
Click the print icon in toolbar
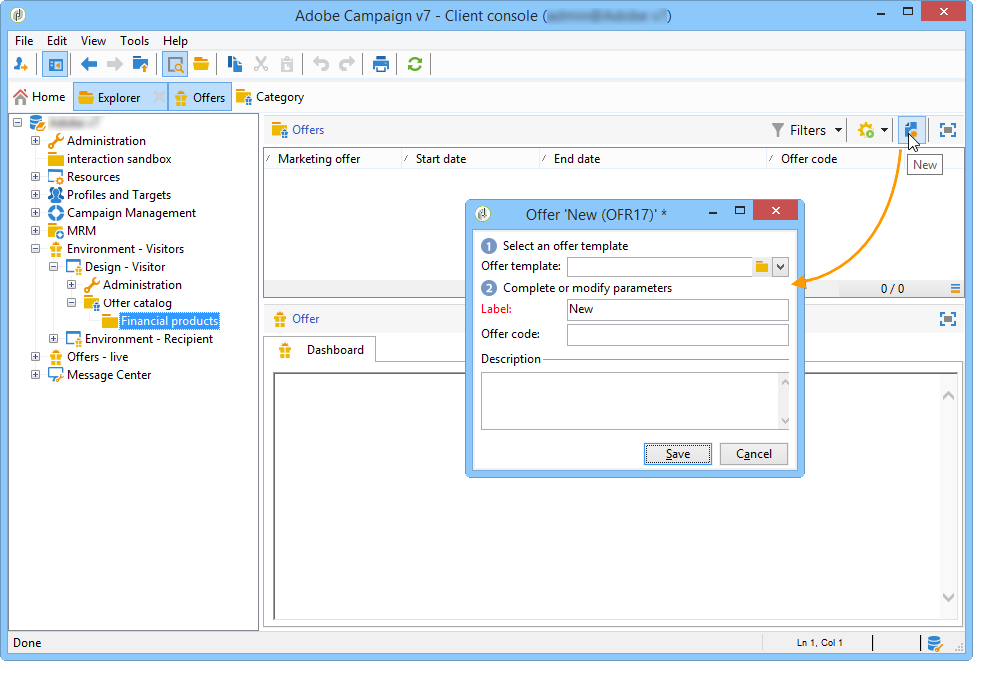click(381, 64)
